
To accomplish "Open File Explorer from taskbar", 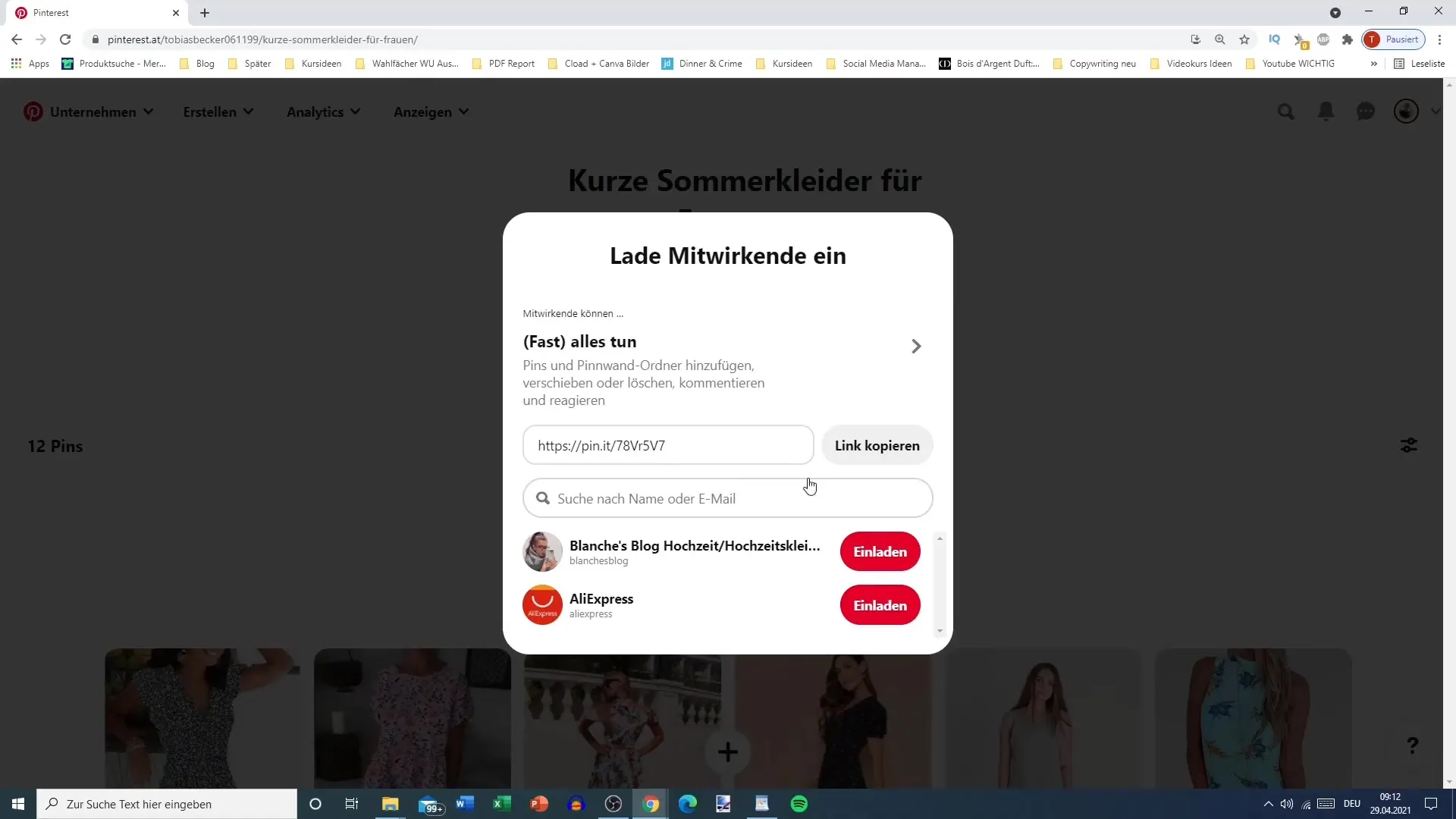I will pos(390,804).
